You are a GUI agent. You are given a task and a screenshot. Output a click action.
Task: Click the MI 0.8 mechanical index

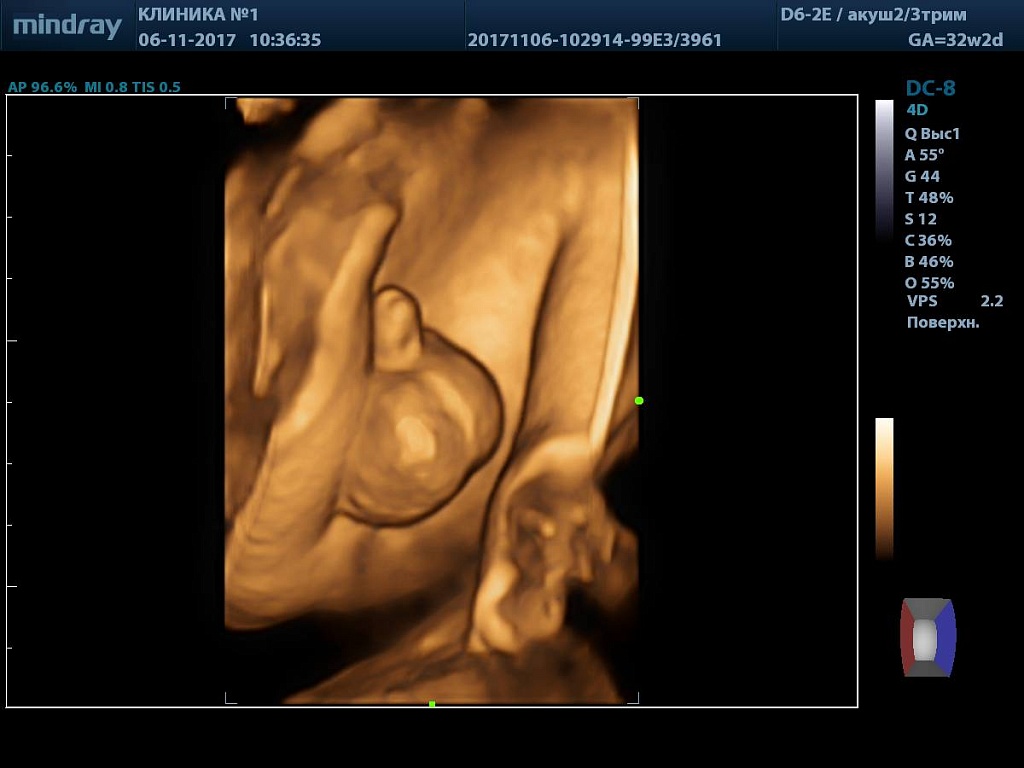coord(106,87)
